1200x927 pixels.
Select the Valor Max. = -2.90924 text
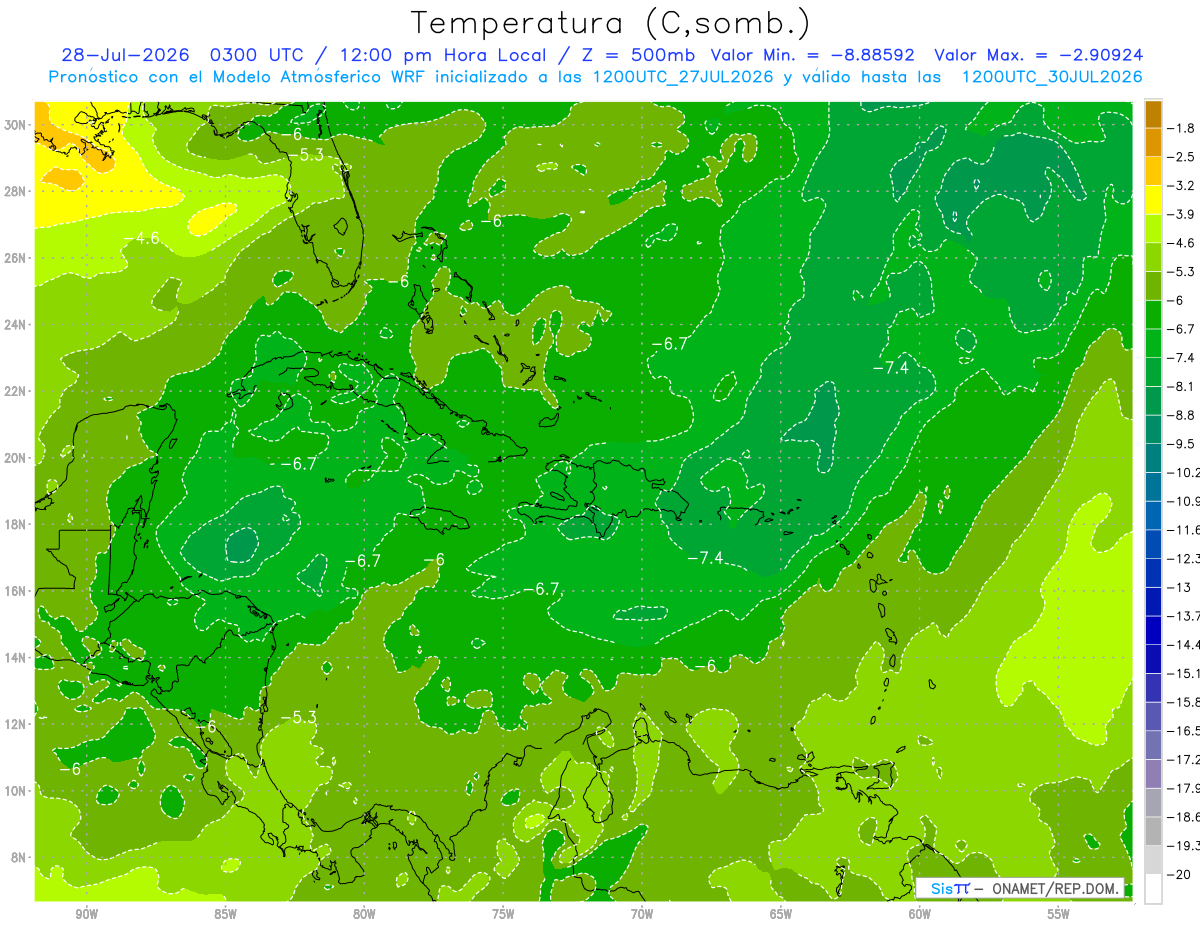point(1038,55)
